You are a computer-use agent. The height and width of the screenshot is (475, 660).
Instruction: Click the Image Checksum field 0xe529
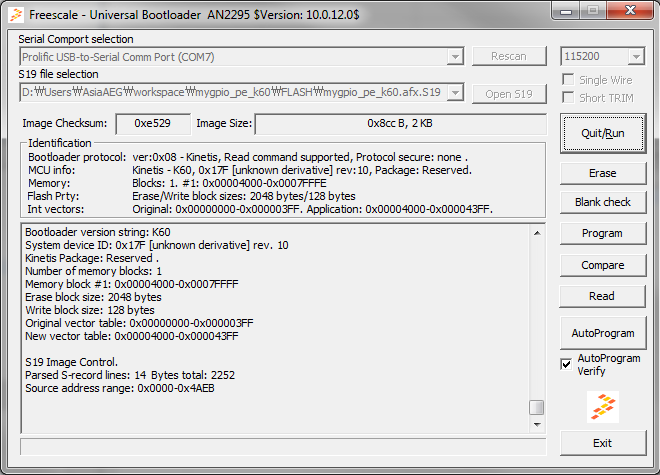pyautogui.click(x=153, y=123)
